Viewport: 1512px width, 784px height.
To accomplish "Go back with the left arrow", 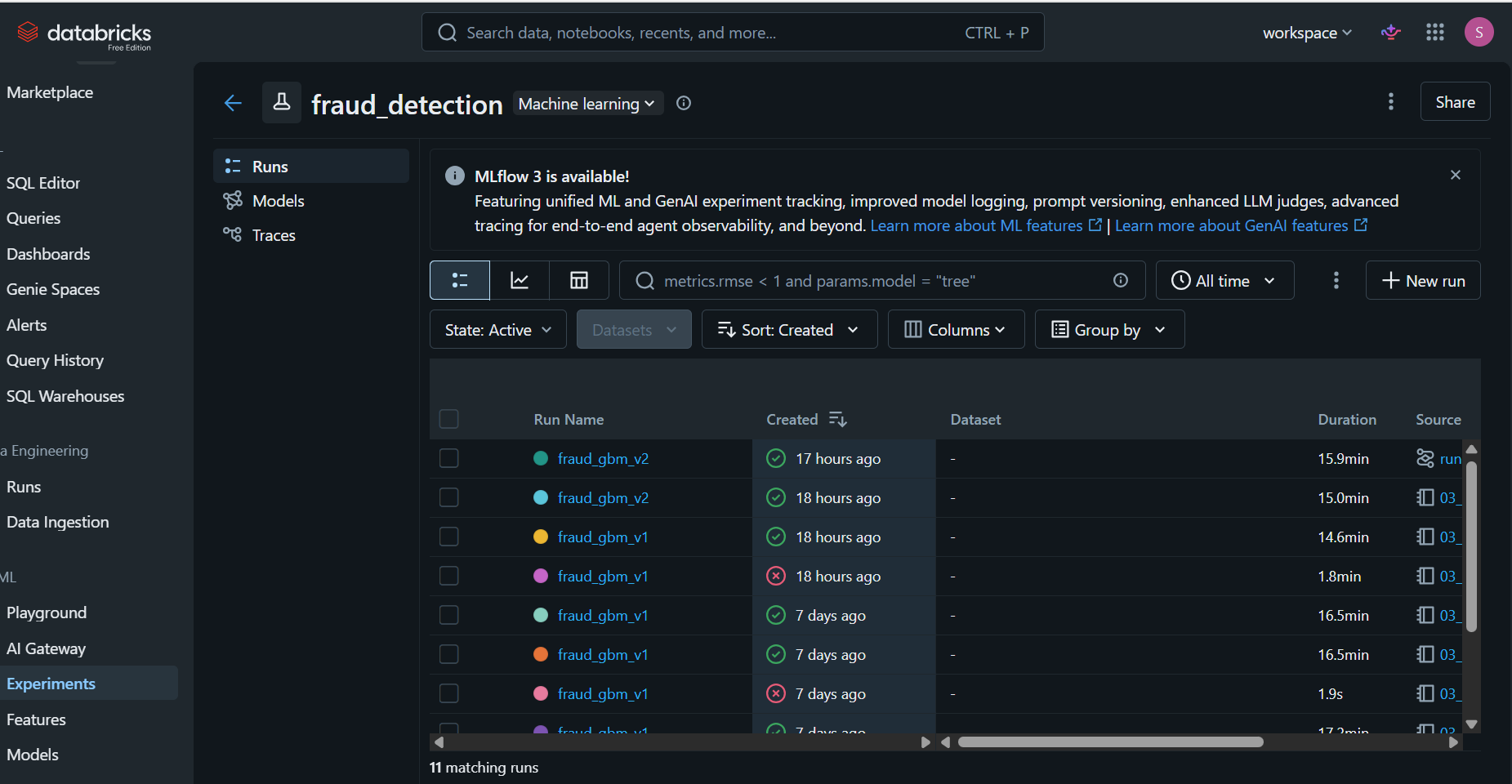I will 233,103.
